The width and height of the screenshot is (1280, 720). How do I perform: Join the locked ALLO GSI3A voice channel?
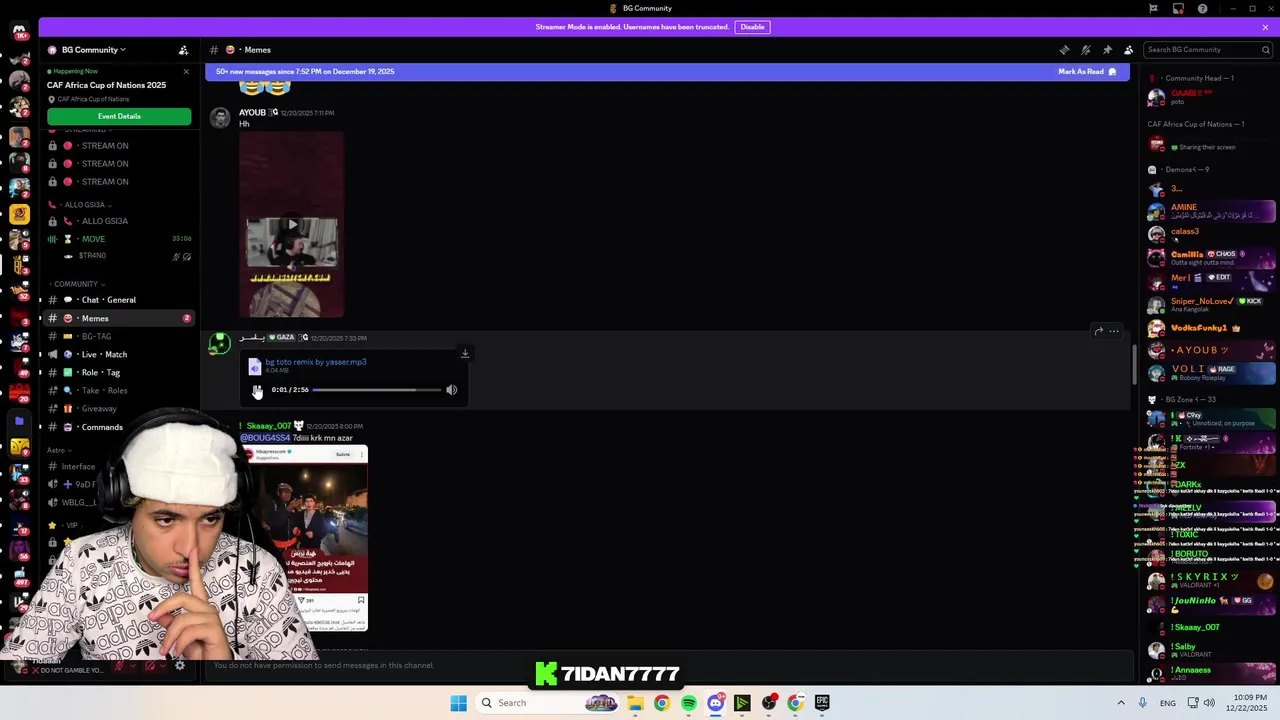pos(119,221)
